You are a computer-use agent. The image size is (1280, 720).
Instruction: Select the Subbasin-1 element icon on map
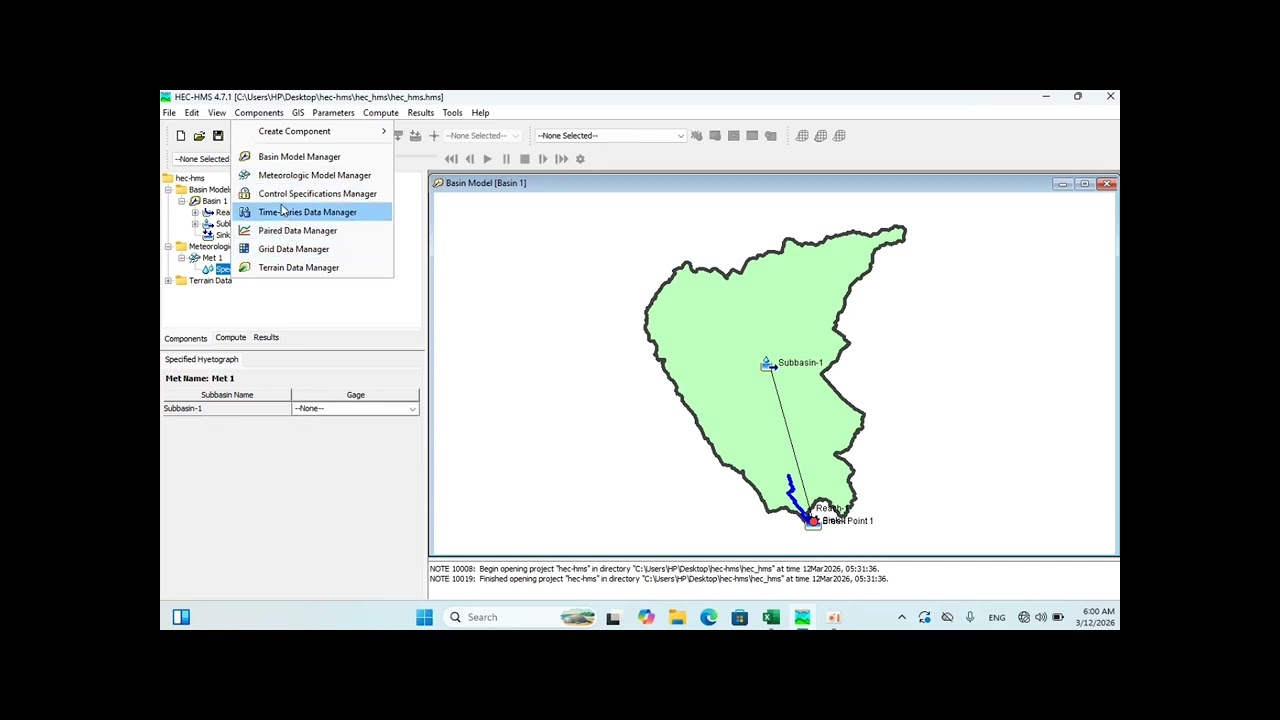[x=767, y=365]
